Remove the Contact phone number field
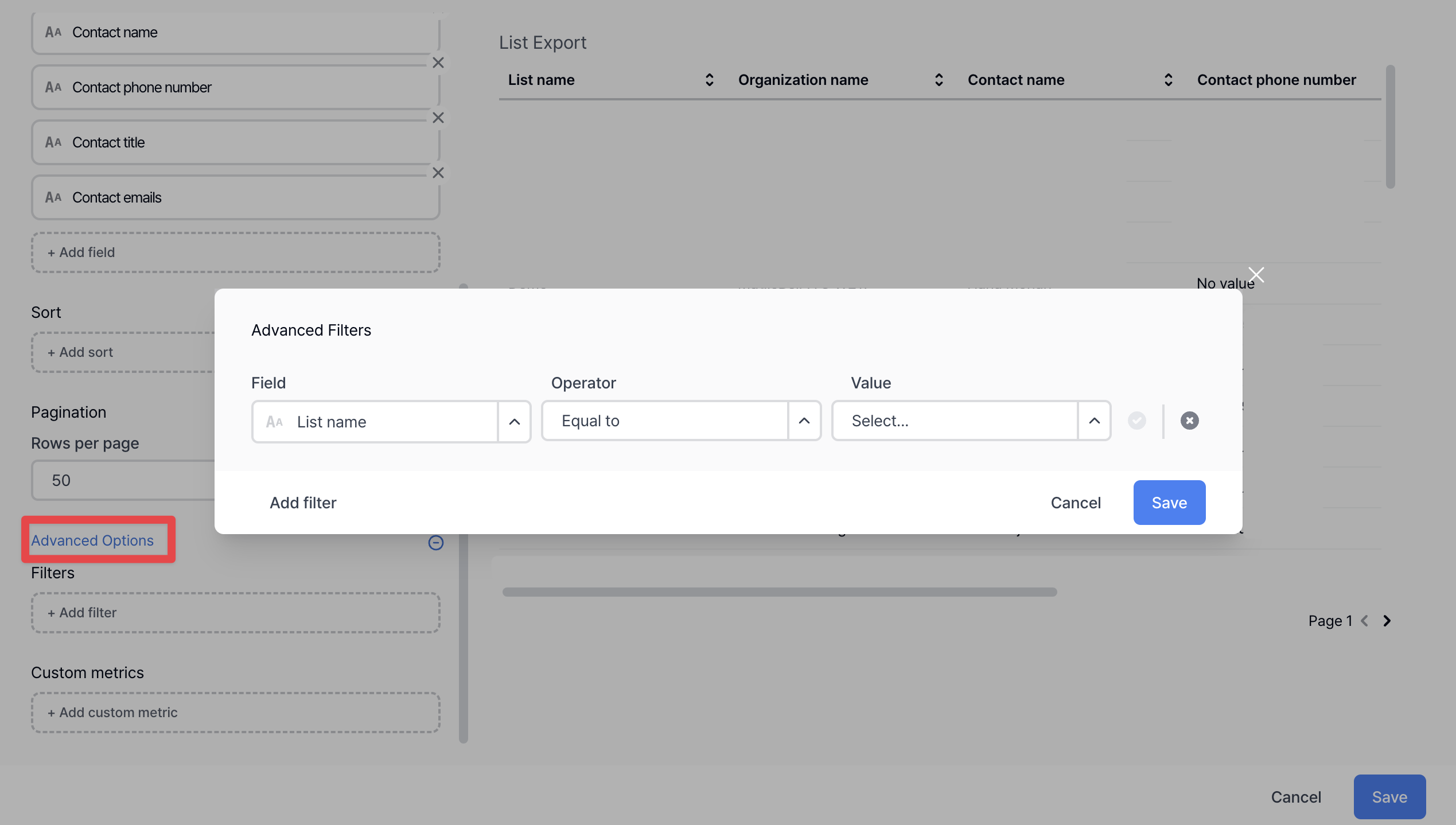 (438, 62)
